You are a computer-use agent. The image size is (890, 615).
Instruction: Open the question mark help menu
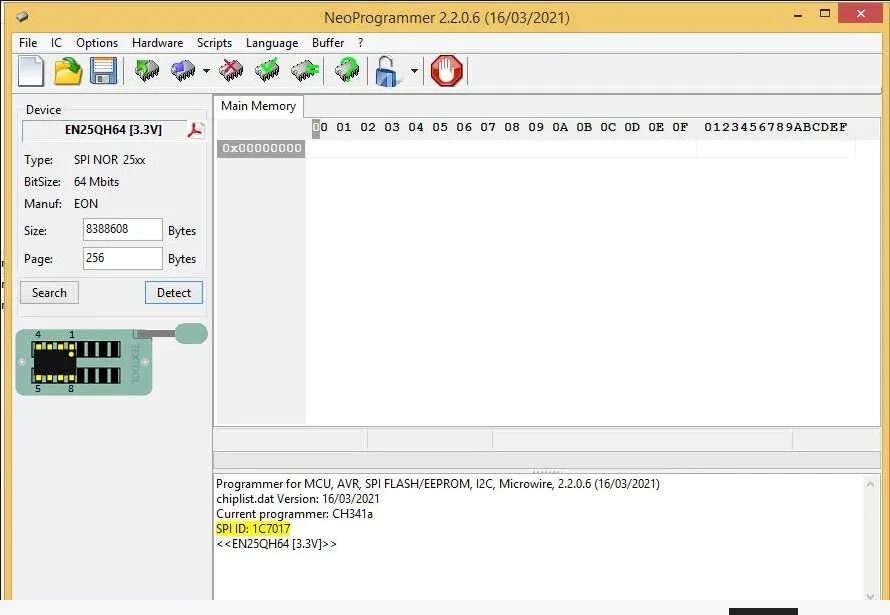(360, 43)
